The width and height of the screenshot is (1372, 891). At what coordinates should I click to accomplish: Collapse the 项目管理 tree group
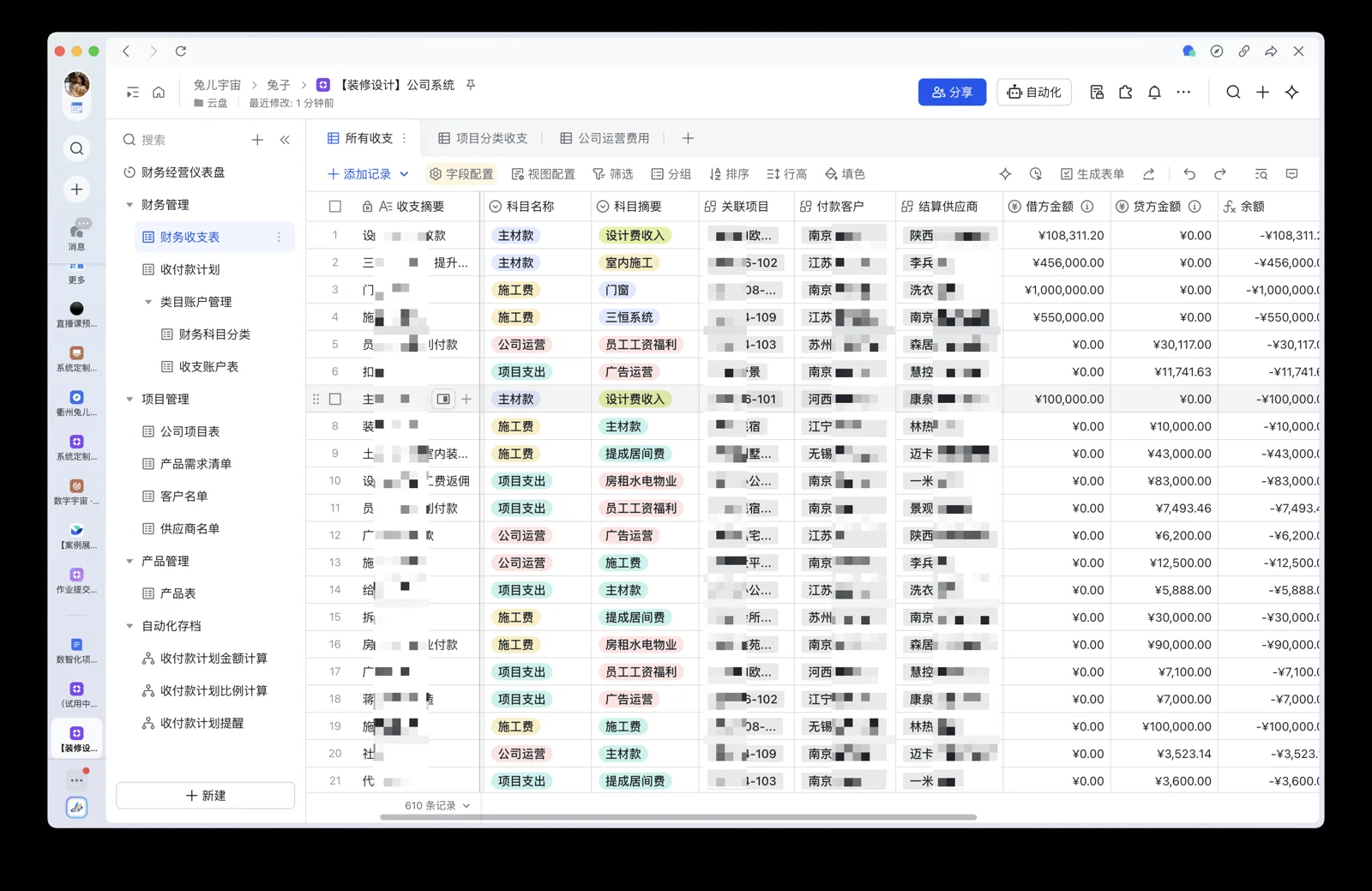(129, 399)
